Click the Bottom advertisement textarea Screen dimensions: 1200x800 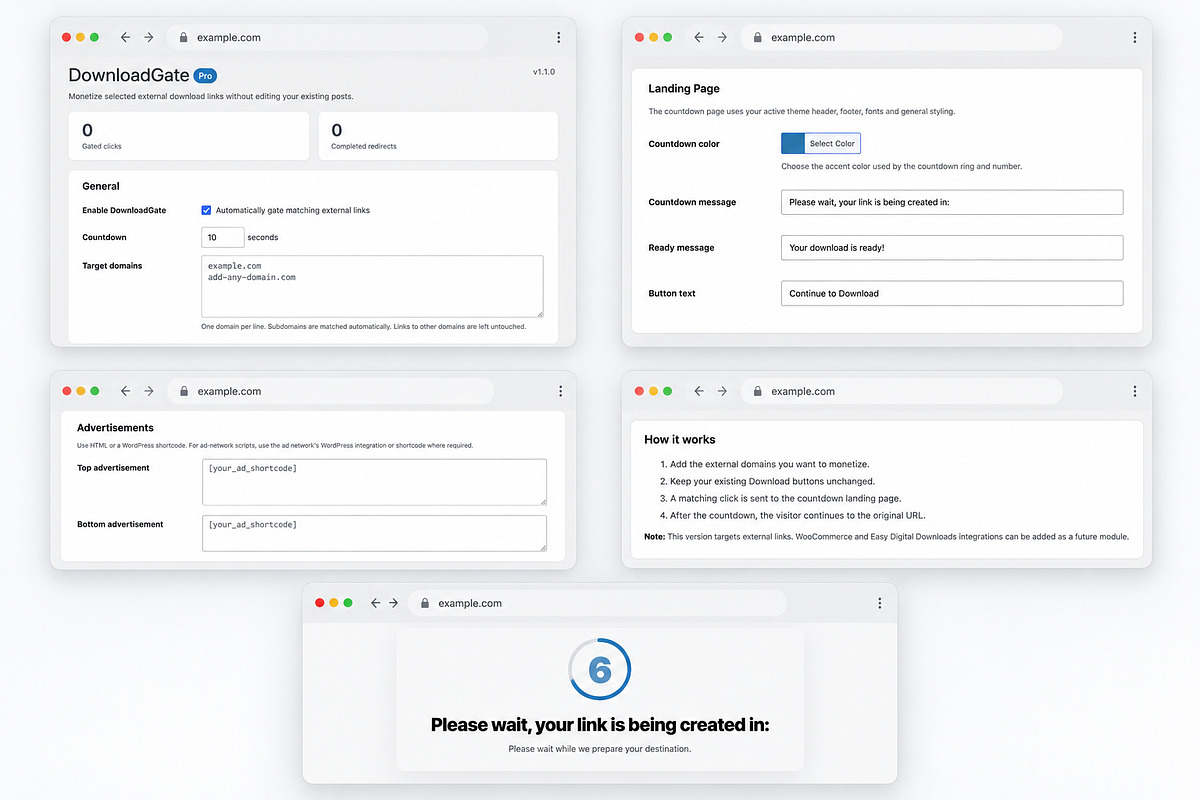[x=374, y=533]
